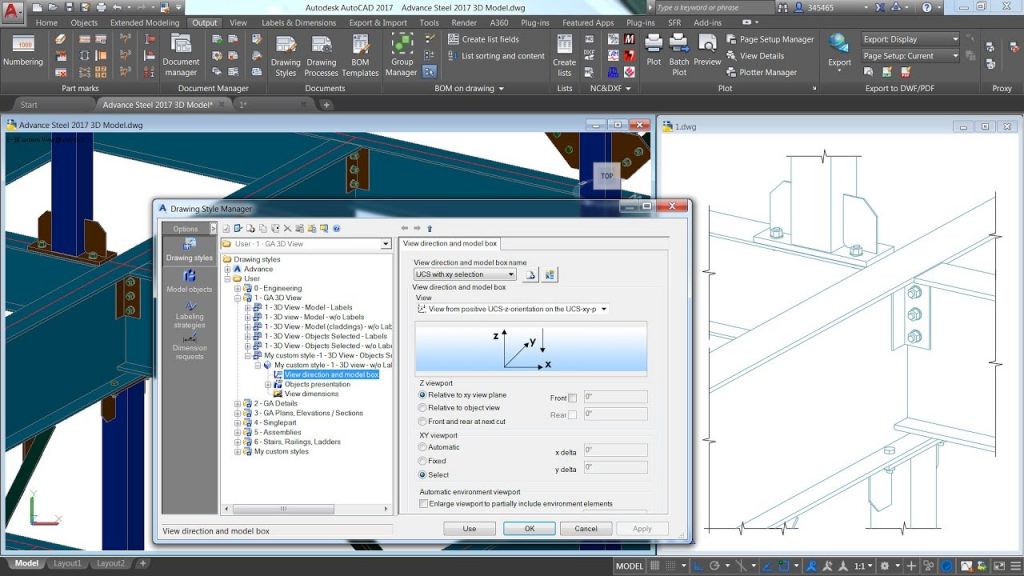Select Relative to object view
The width and height of the screenshot is (1024, 576).
(x=423, y=408)
